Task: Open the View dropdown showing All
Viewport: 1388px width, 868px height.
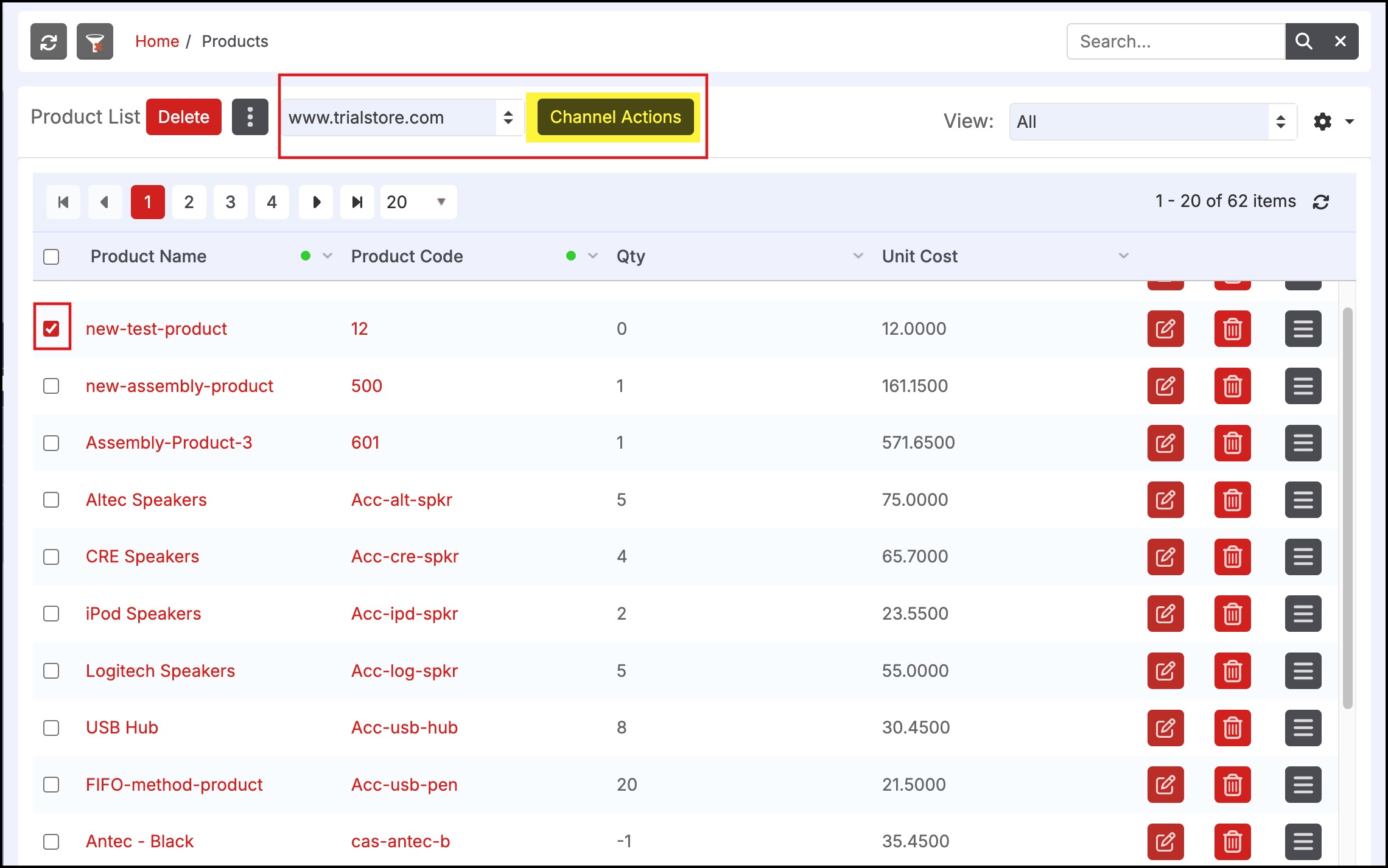Action: tap(1152, 122)
